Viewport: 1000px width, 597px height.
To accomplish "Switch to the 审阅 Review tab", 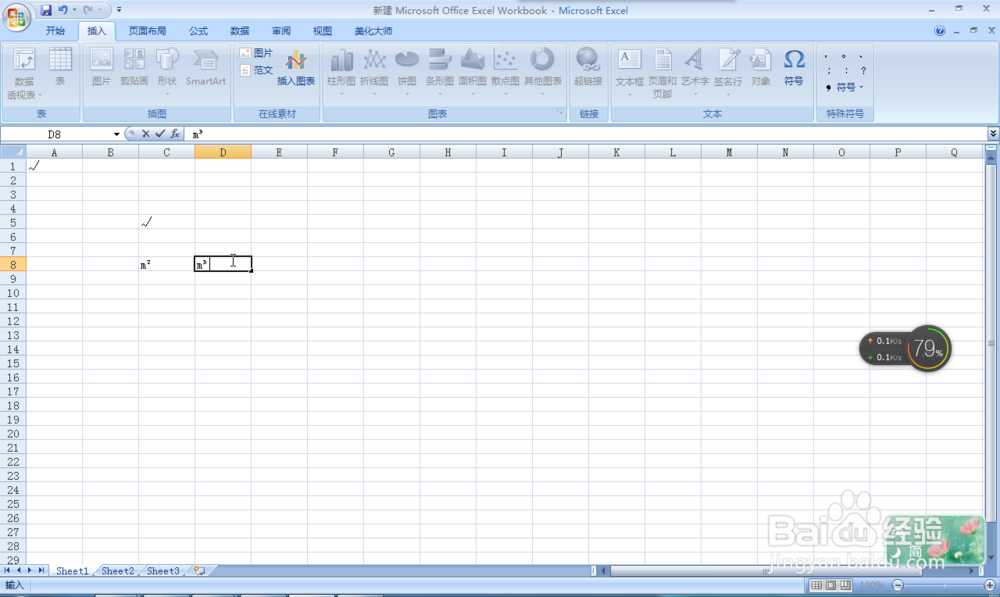I will 281,31.
